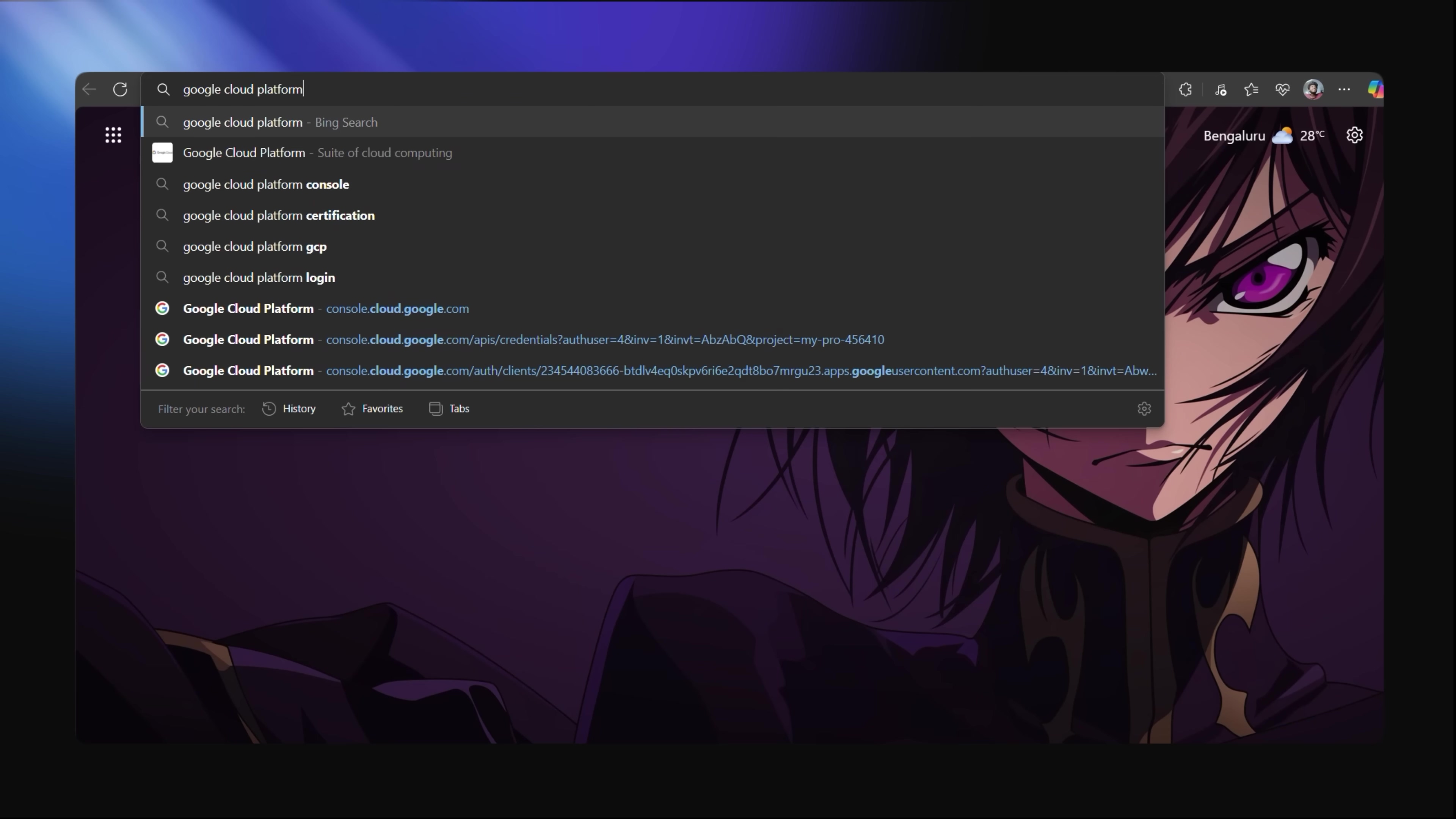Open the user profile avatar
Screen dimensions: 1456x819
click(1313, 89)
